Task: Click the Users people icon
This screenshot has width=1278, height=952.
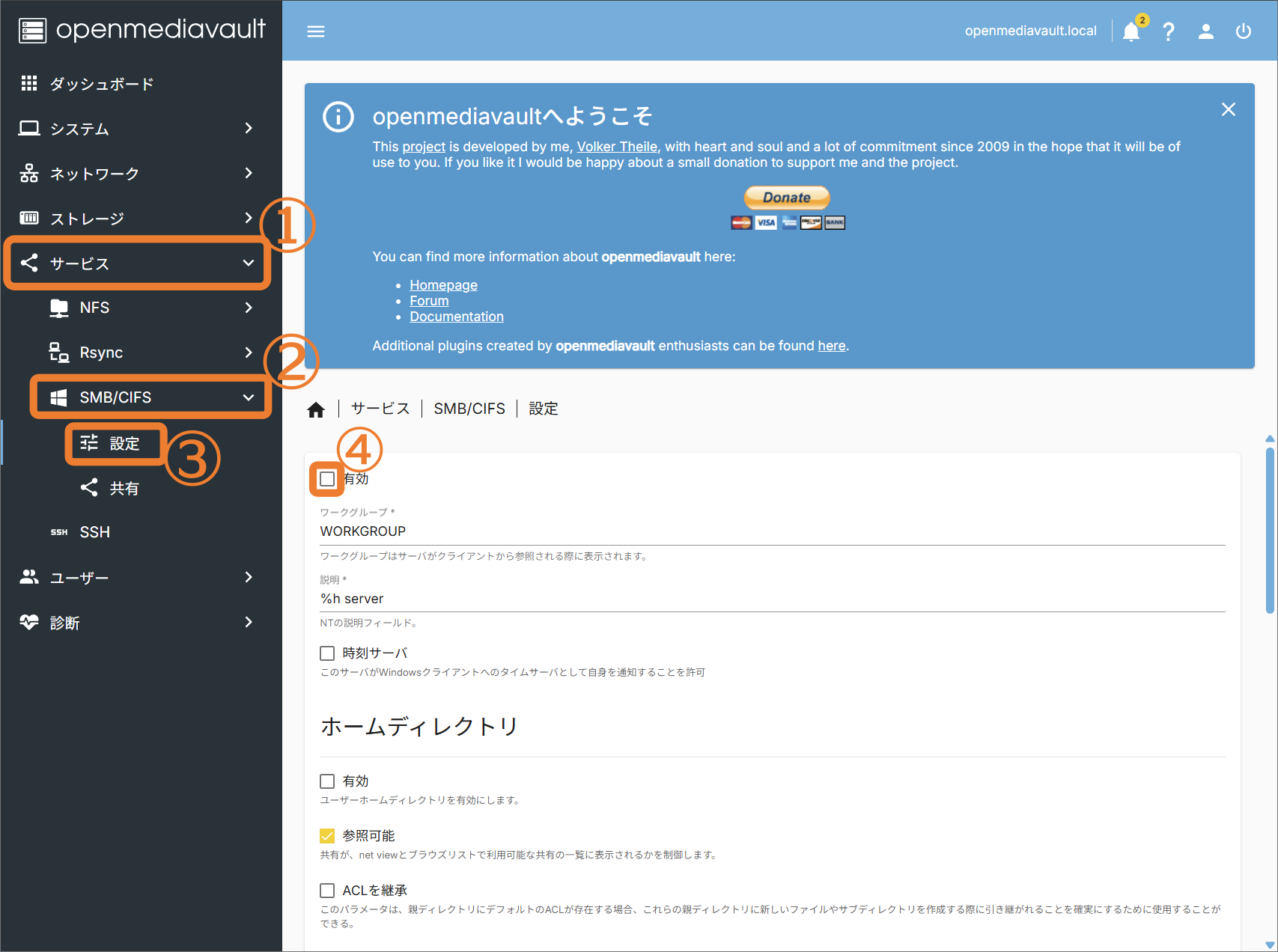Action: point(29,577)
